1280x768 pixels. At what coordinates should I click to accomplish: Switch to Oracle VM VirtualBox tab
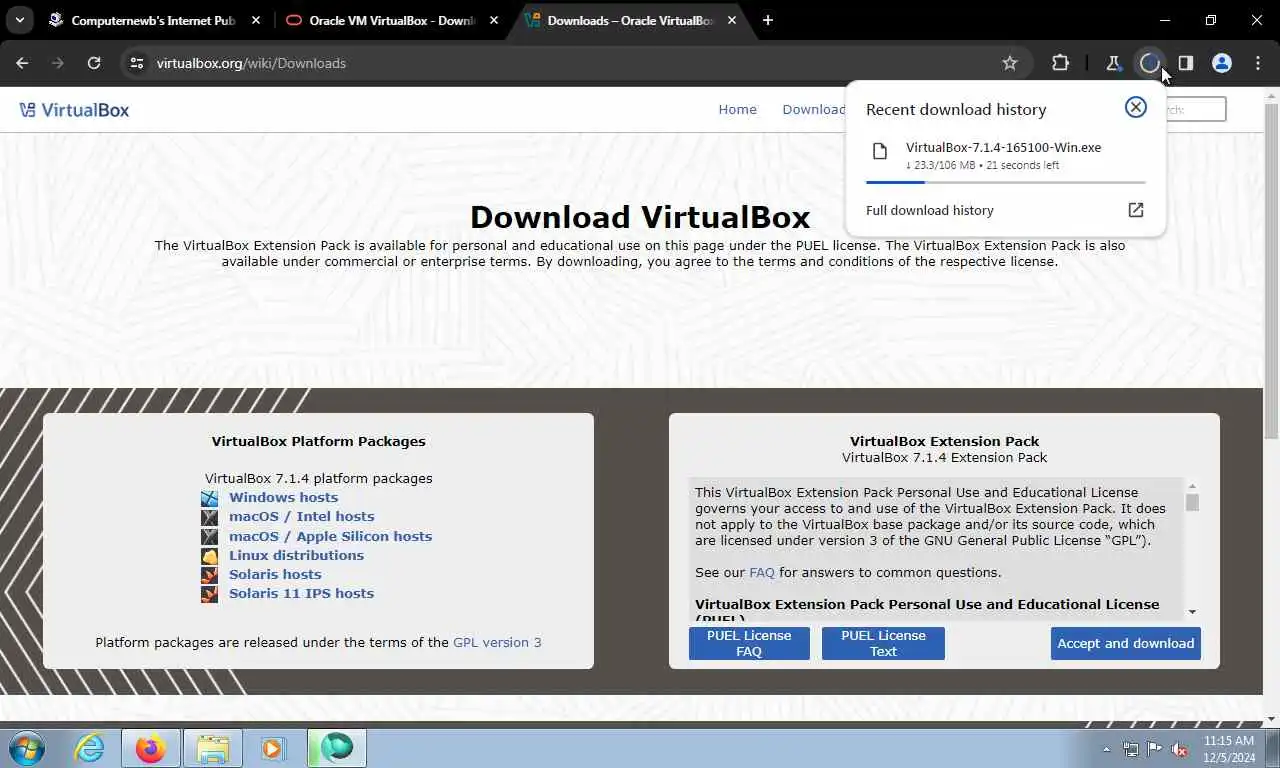390,20
